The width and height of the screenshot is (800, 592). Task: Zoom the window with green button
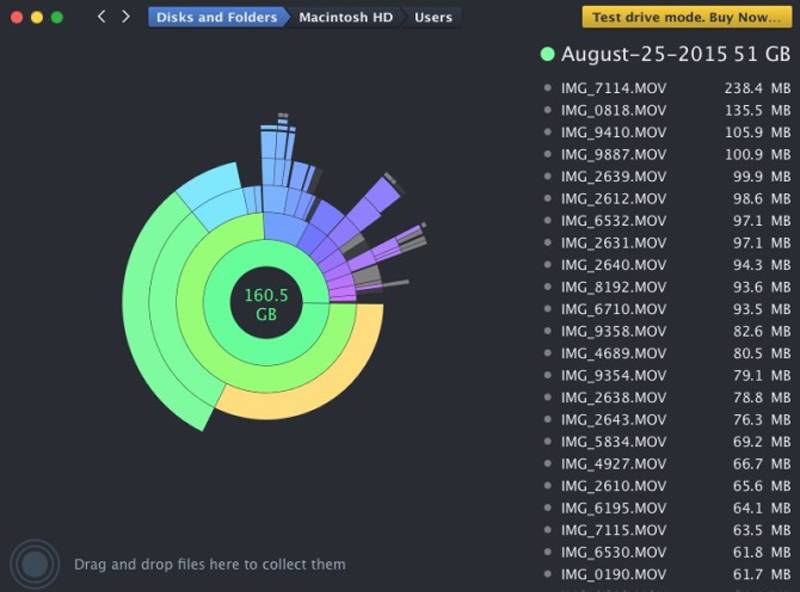coord(57,17)
